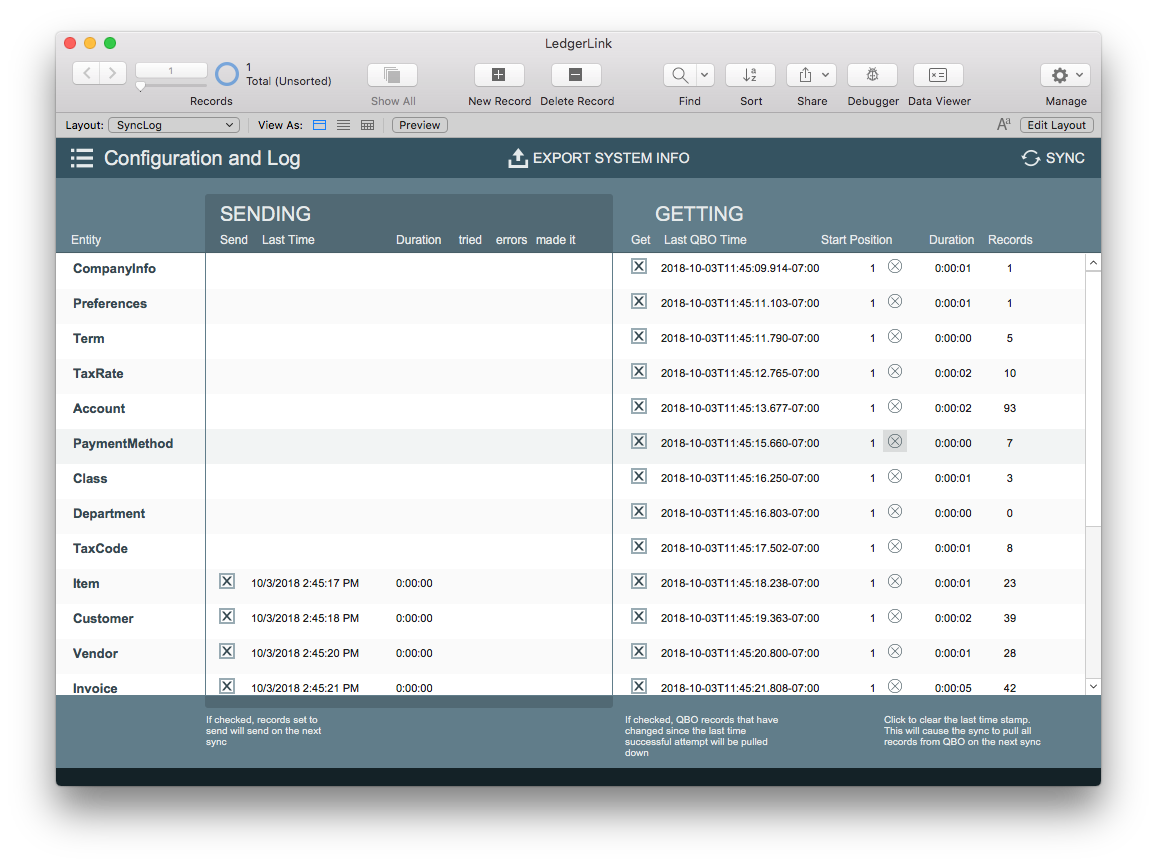
Task: Open the Layout SyncLog dropdown
Action: (x=174, y=125)
